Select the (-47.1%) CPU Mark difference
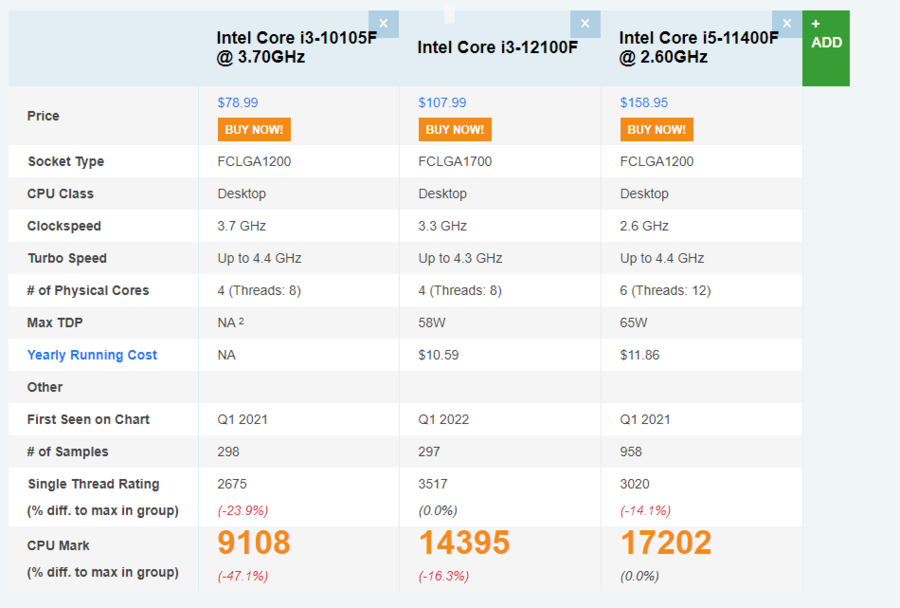Viewport: 900px width, 608px height. click(243, 576)
